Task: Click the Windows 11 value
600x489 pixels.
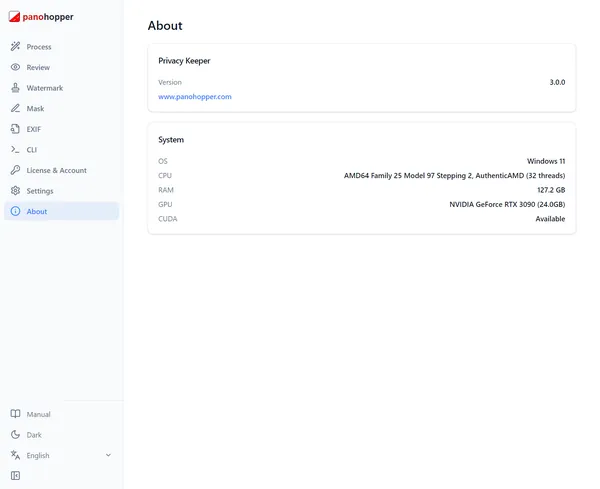Action: click(x=546, y=161)
